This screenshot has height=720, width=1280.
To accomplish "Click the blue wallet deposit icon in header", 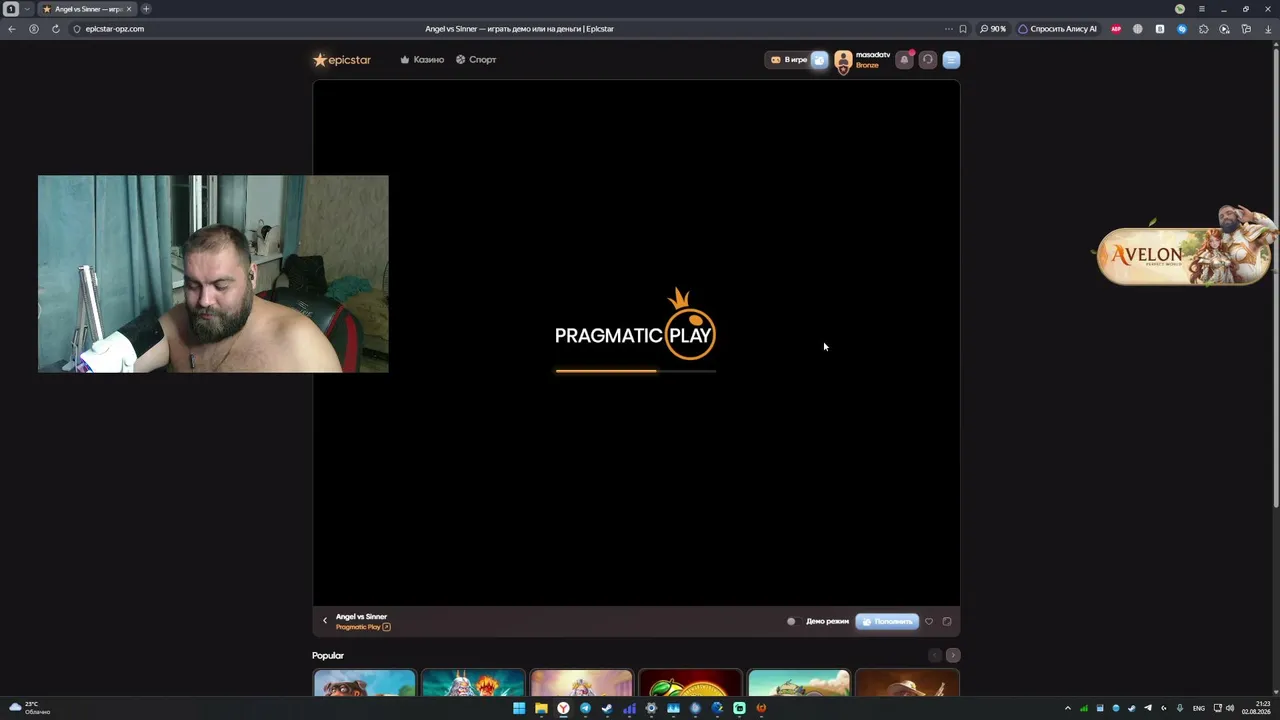I will tap(819, 60).
